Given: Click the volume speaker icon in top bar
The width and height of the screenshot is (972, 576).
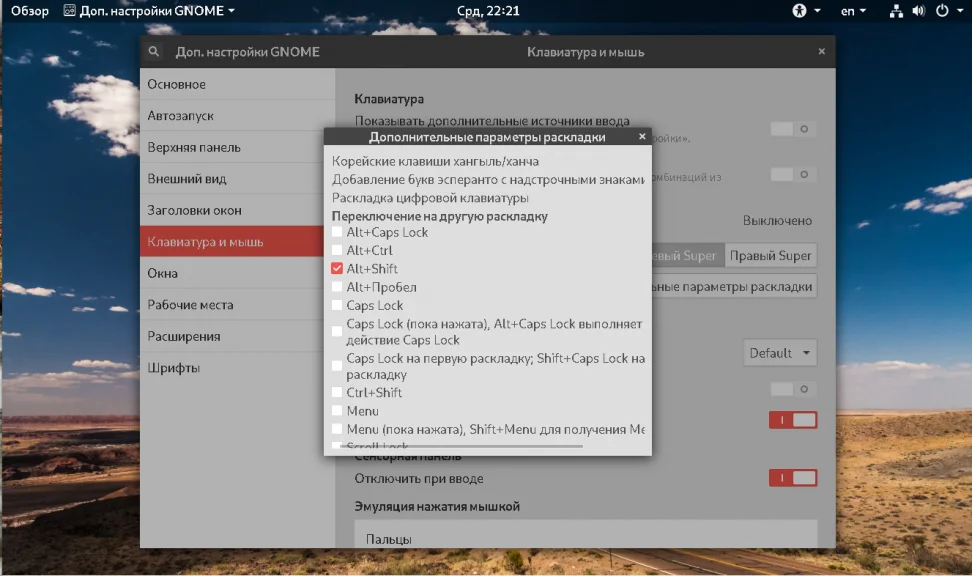Looking at the screenshot, I should coord(919,11).
